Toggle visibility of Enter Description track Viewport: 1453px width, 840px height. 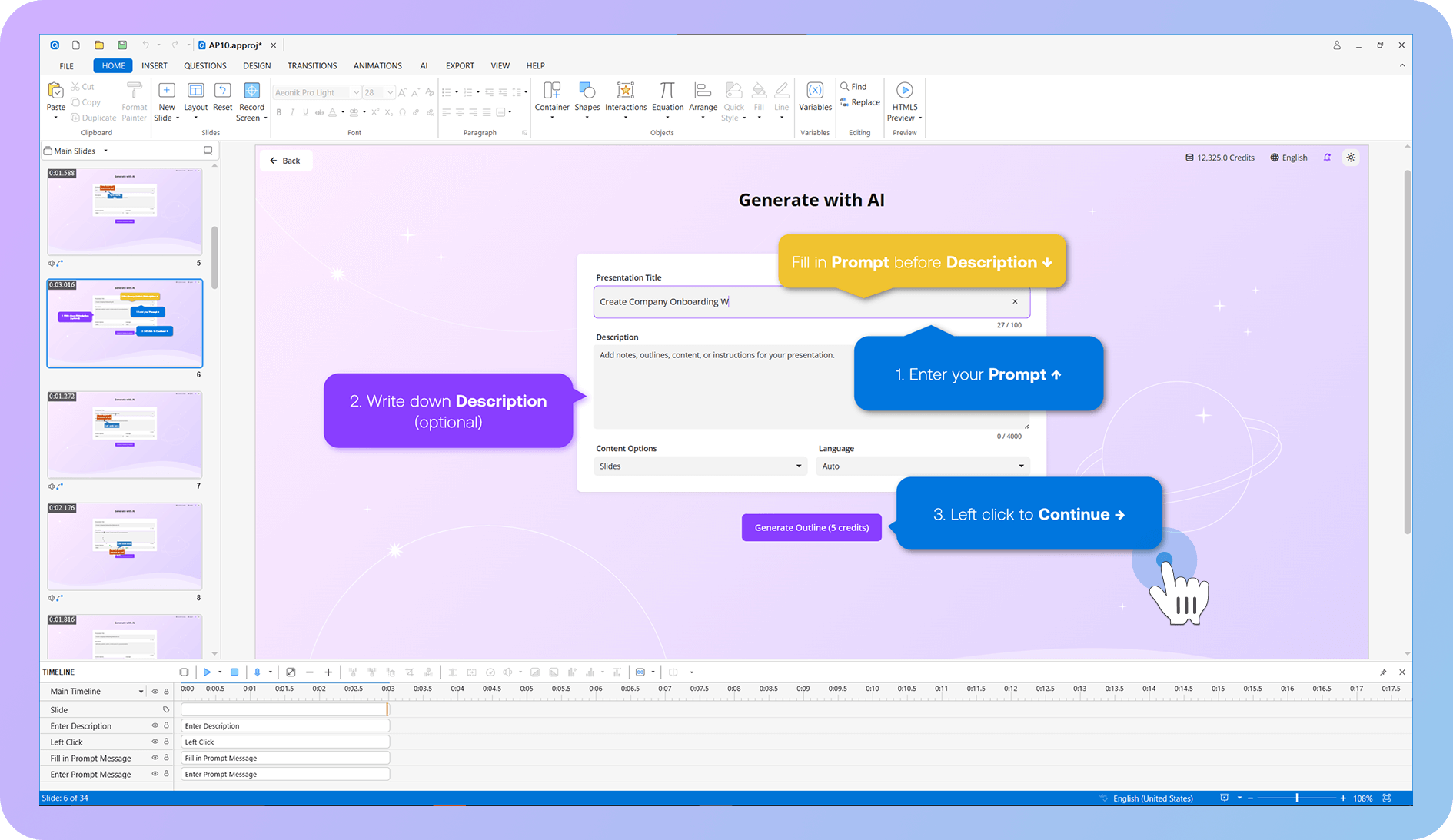pyautogui.click(x=155, y=725)
